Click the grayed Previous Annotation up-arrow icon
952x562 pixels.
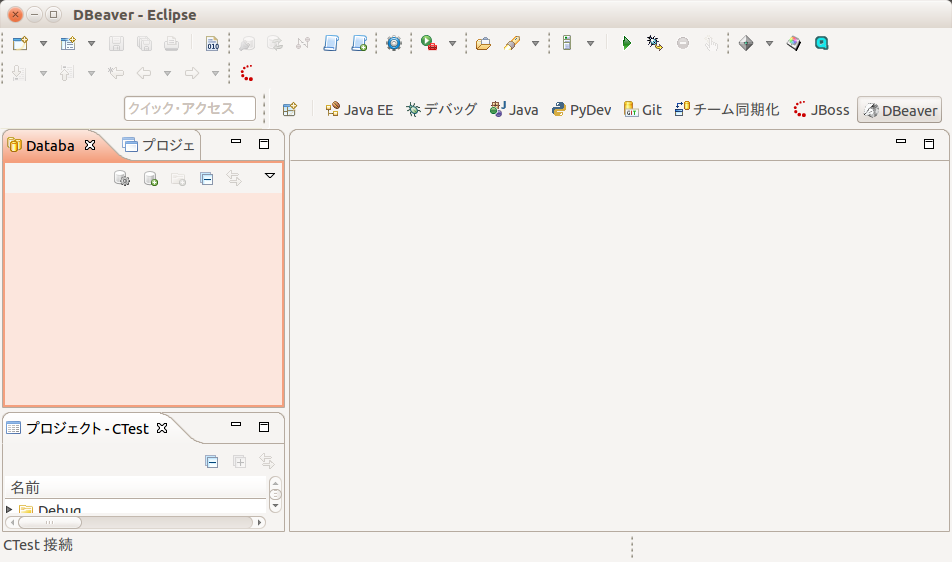[x=67, y=73]
